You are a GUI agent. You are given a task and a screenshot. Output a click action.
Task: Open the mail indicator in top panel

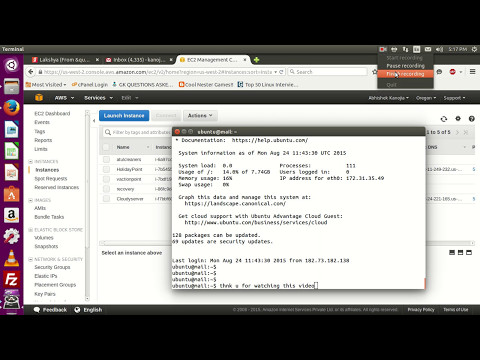pos(428,49)
